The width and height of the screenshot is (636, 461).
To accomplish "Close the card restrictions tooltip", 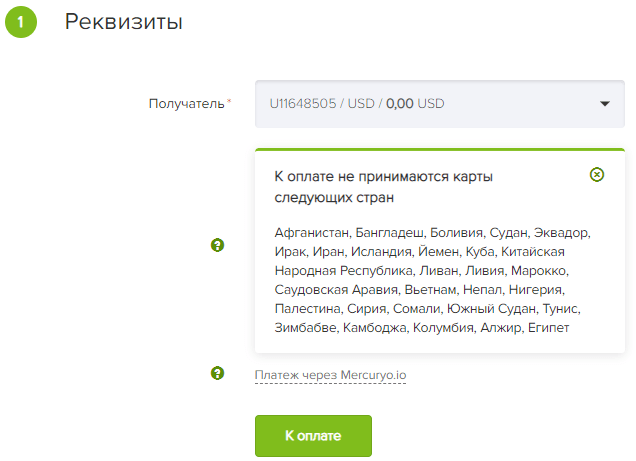I will tap(597, 175).
